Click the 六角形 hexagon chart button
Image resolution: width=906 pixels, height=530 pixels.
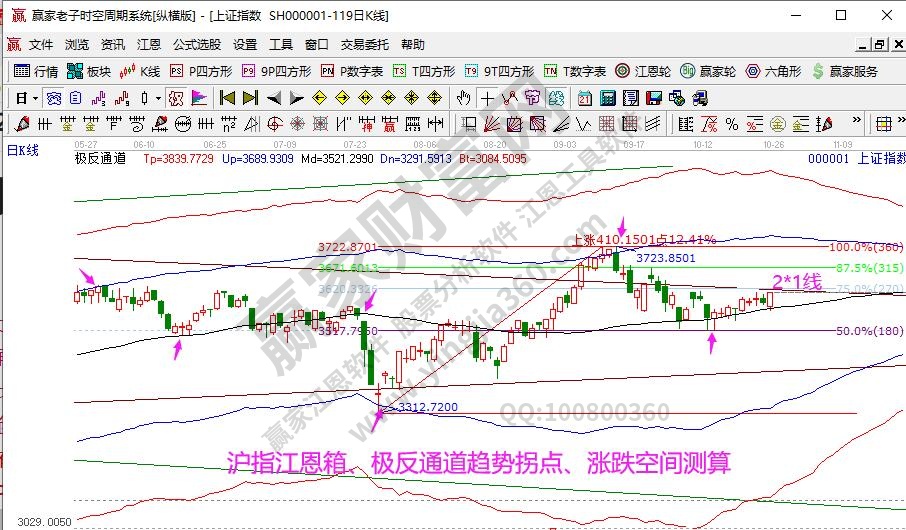pos(773,71)
